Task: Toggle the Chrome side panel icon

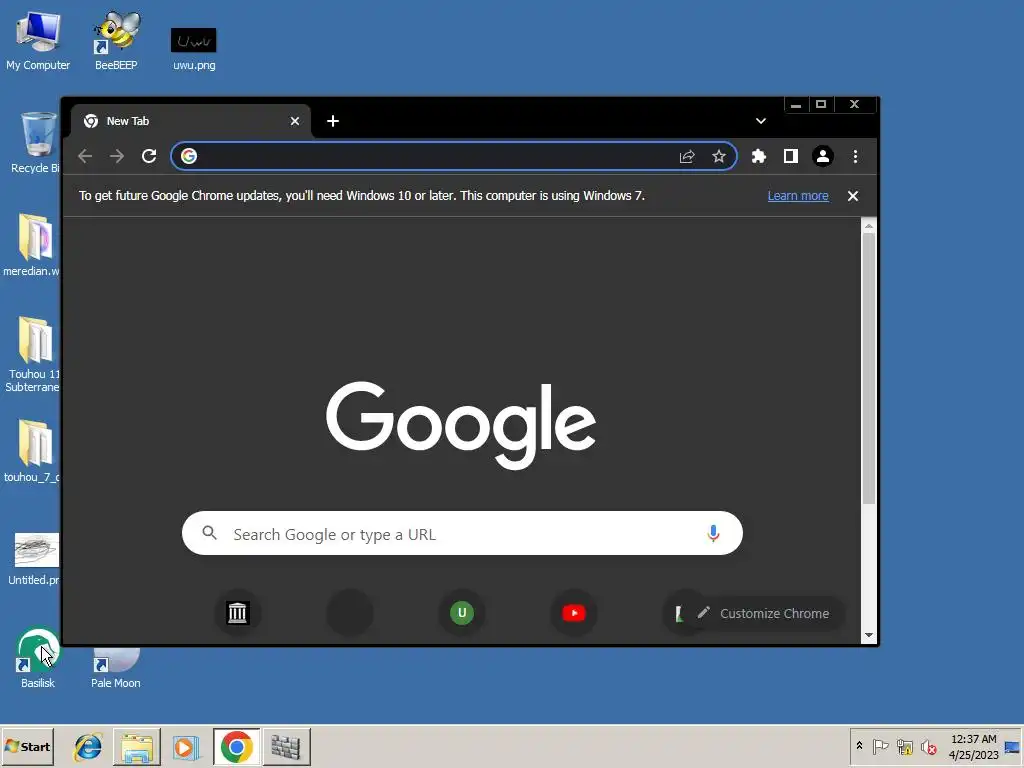Action: tap(791, 156)
